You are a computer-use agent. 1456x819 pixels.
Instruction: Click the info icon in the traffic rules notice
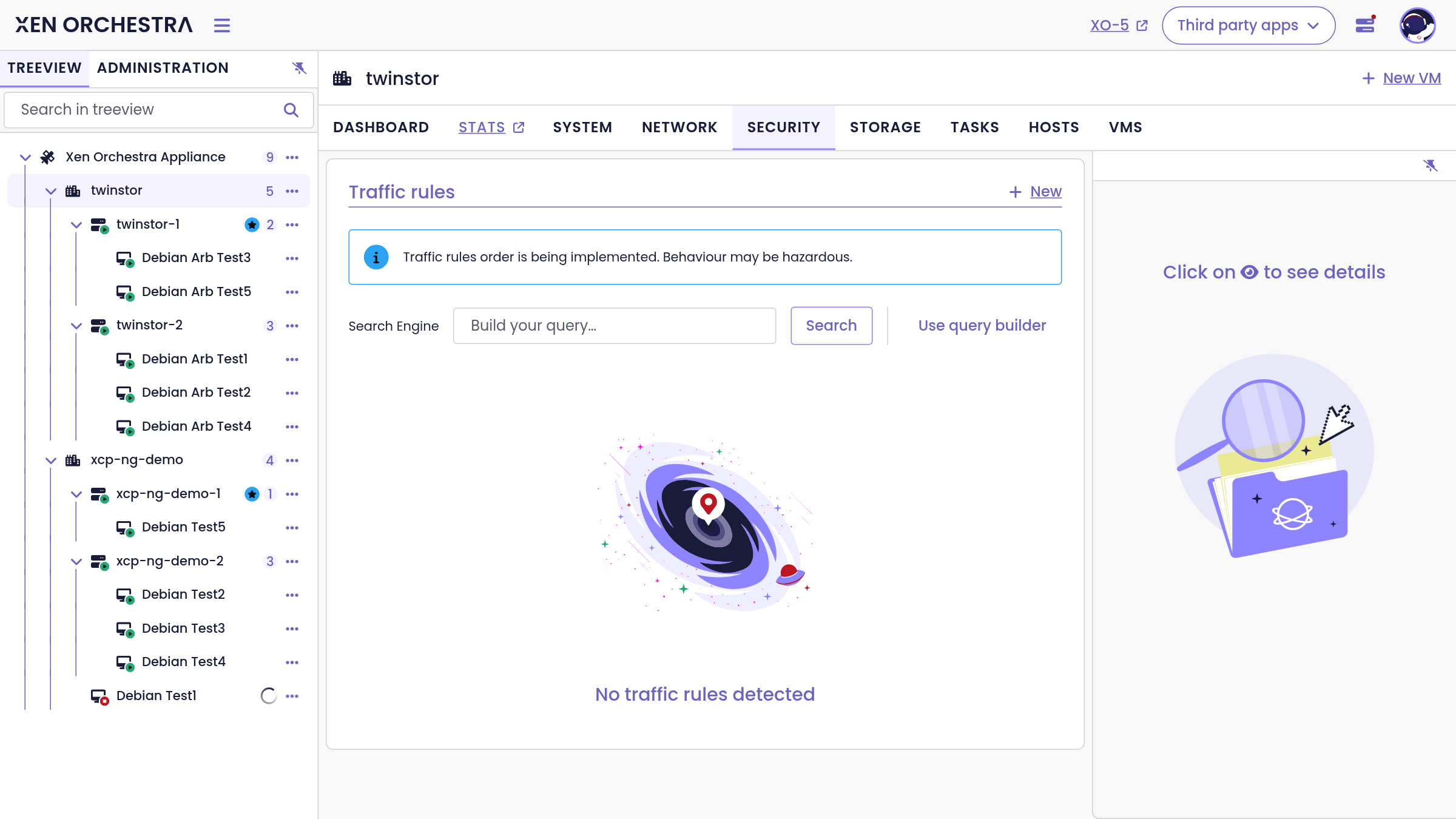click(x=376, y=257)
